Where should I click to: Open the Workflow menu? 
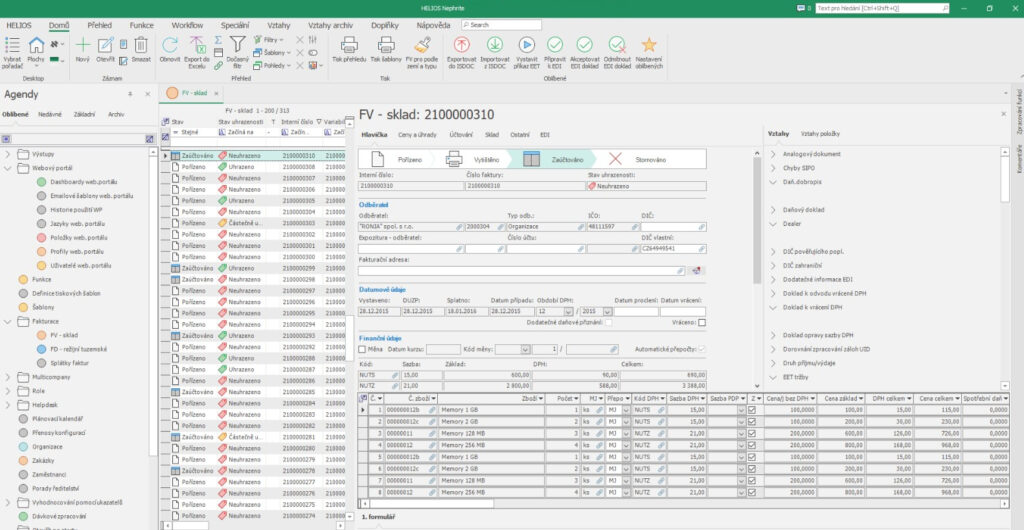coord(187,24)
